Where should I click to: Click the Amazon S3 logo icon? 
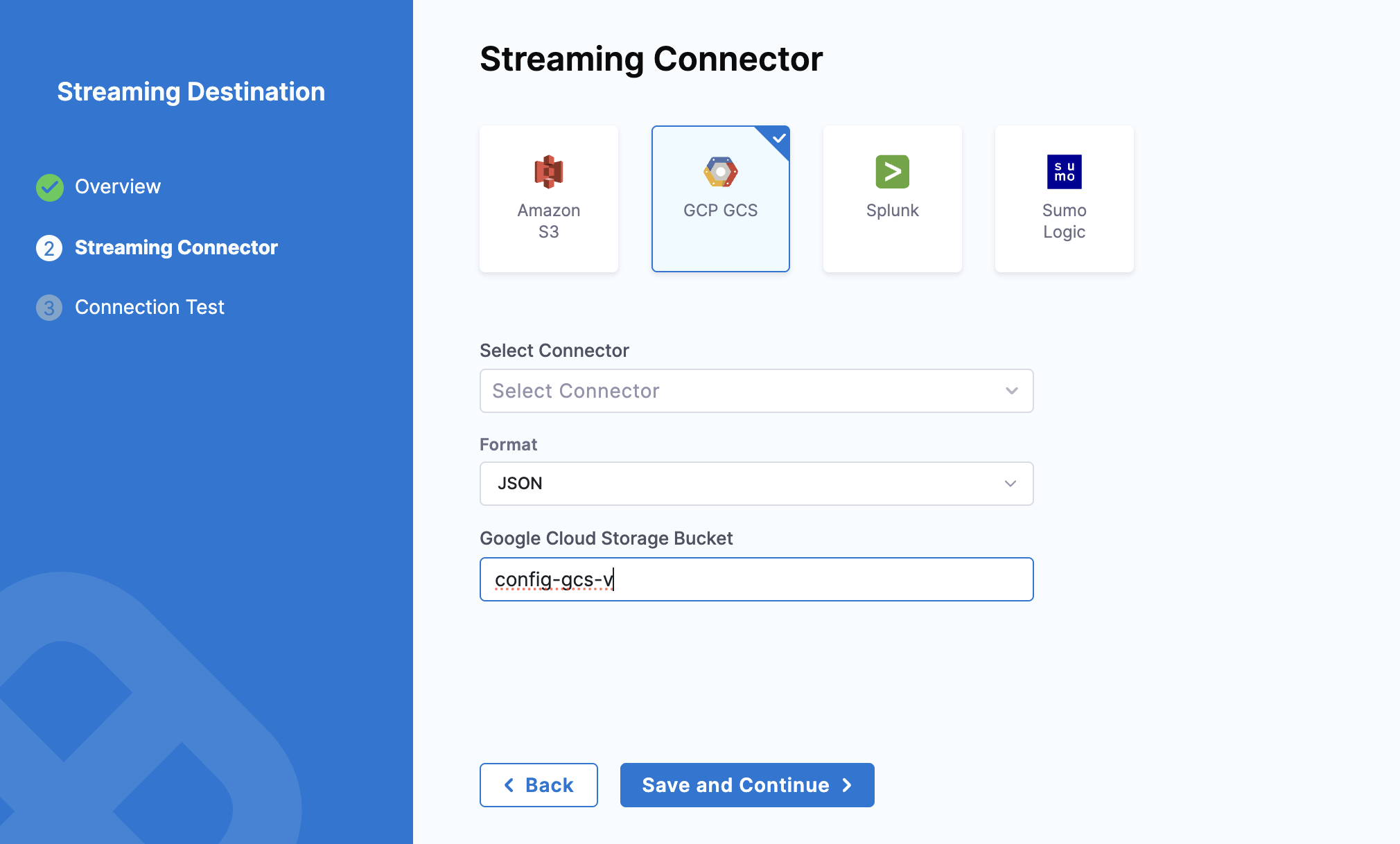click(x=548, y=172)
